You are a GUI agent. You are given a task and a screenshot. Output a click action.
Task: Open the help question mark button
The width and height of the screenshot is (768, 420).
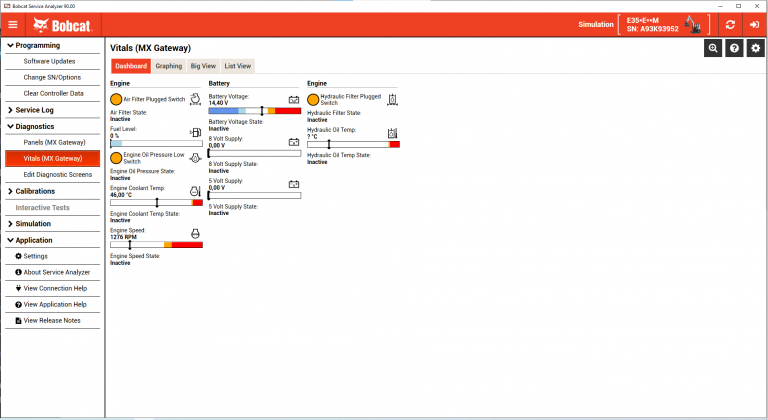734,48
